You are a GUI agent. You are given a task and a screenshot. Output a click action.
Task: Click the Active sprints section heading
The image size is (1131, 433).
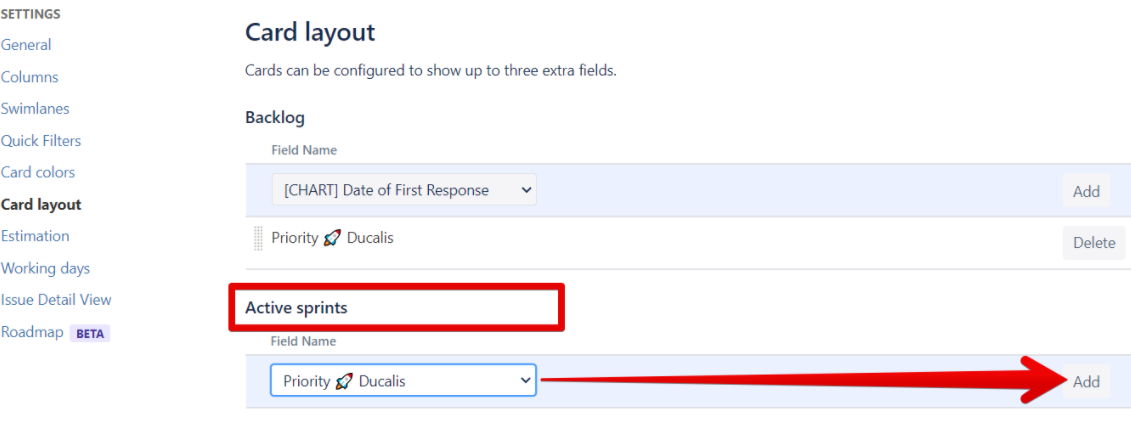[296, 308]
